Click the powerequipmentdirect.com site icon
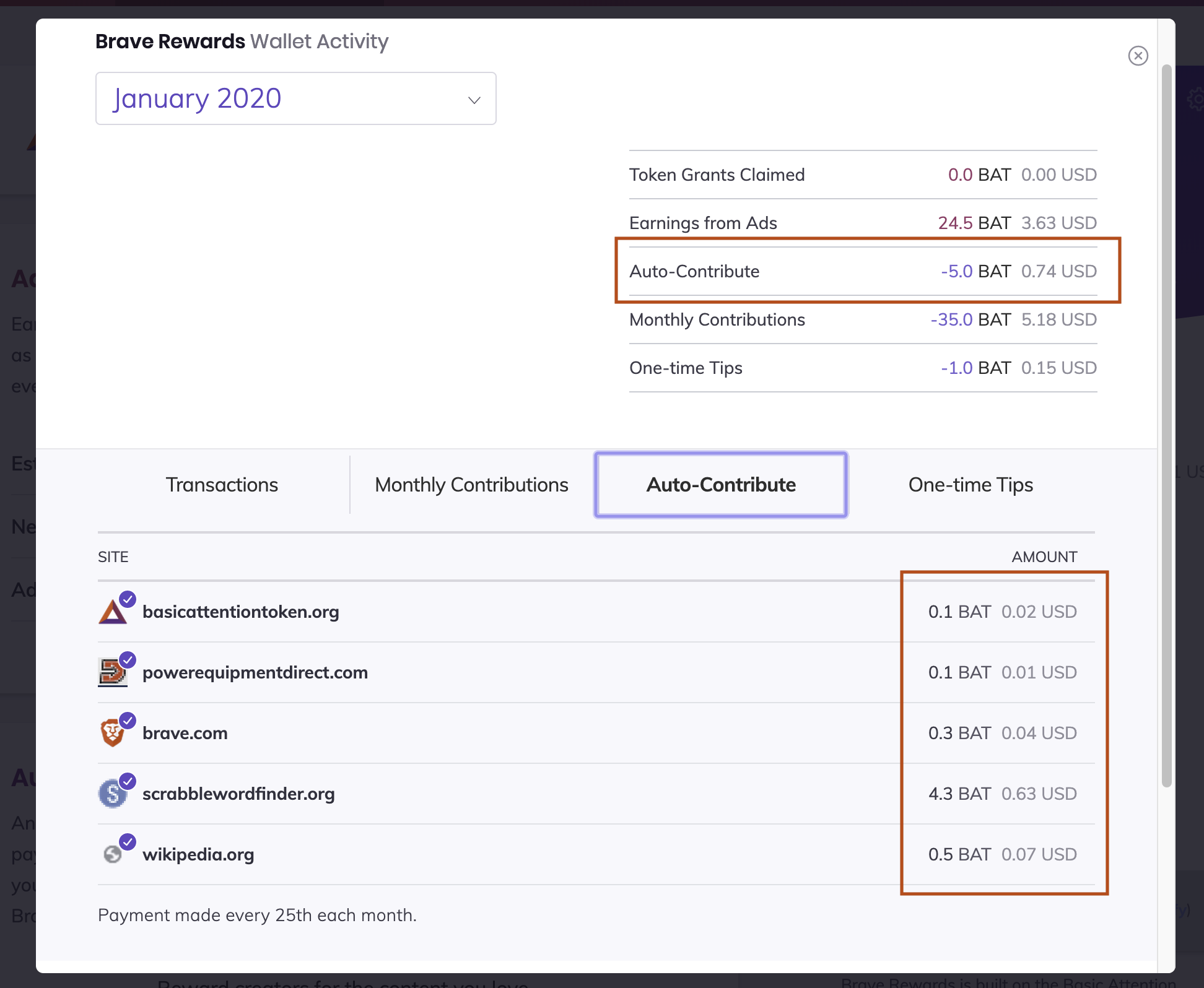Image resolution: width=1204 pixels, height=988 pixels. coord(112,674)
